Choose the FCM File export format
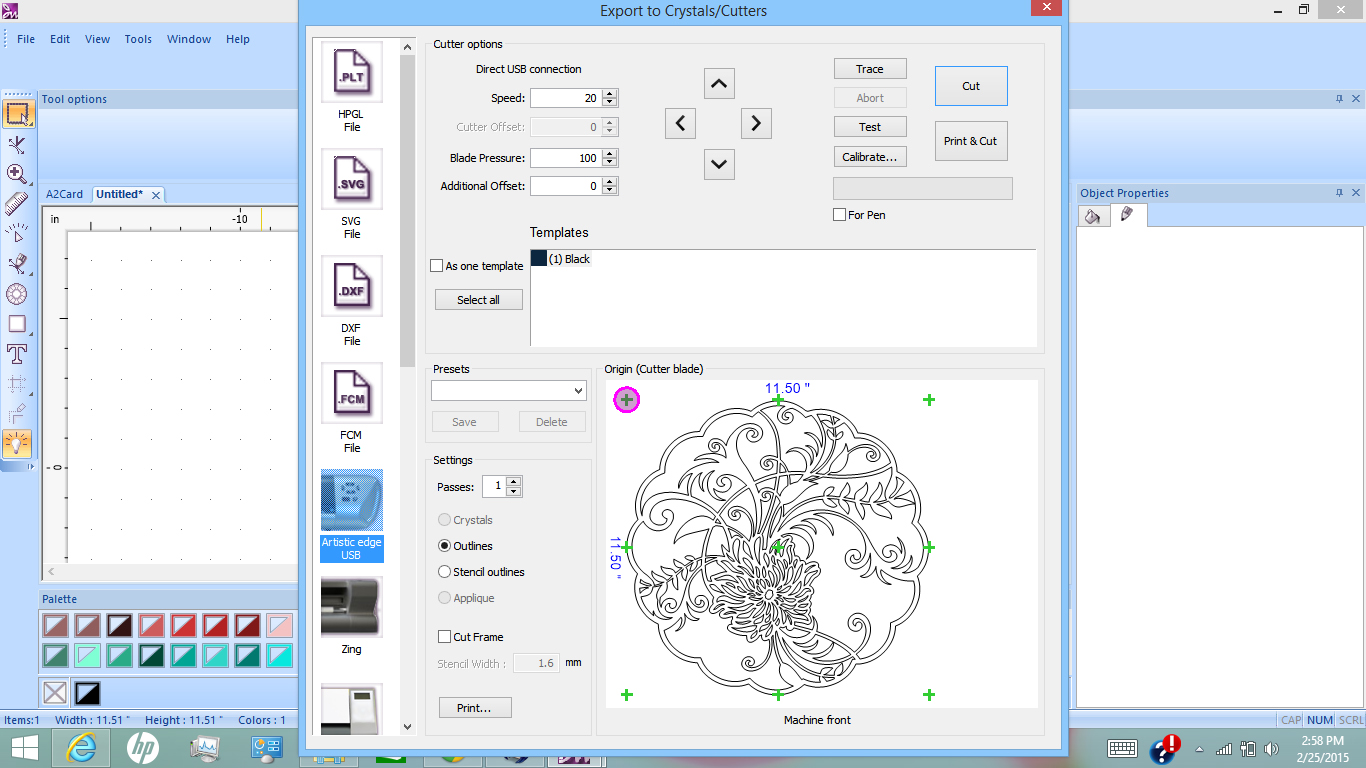This screenshot has width=1366, height=768. (x=352, y=409)
